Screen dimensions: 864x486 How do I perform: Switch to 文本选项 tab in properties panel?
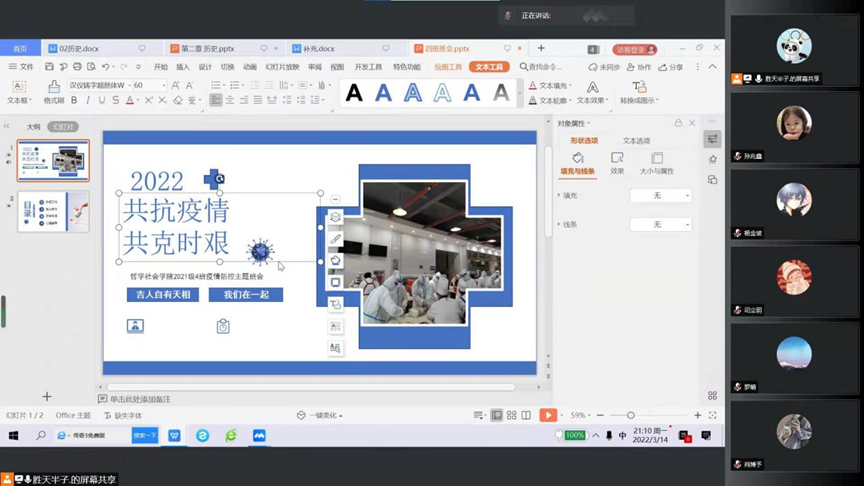pos(636,141)
